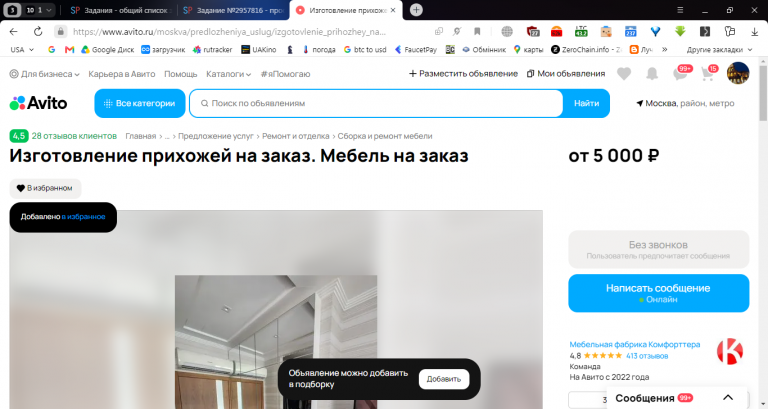Click the blue funnel extension icon

[655, 31]
